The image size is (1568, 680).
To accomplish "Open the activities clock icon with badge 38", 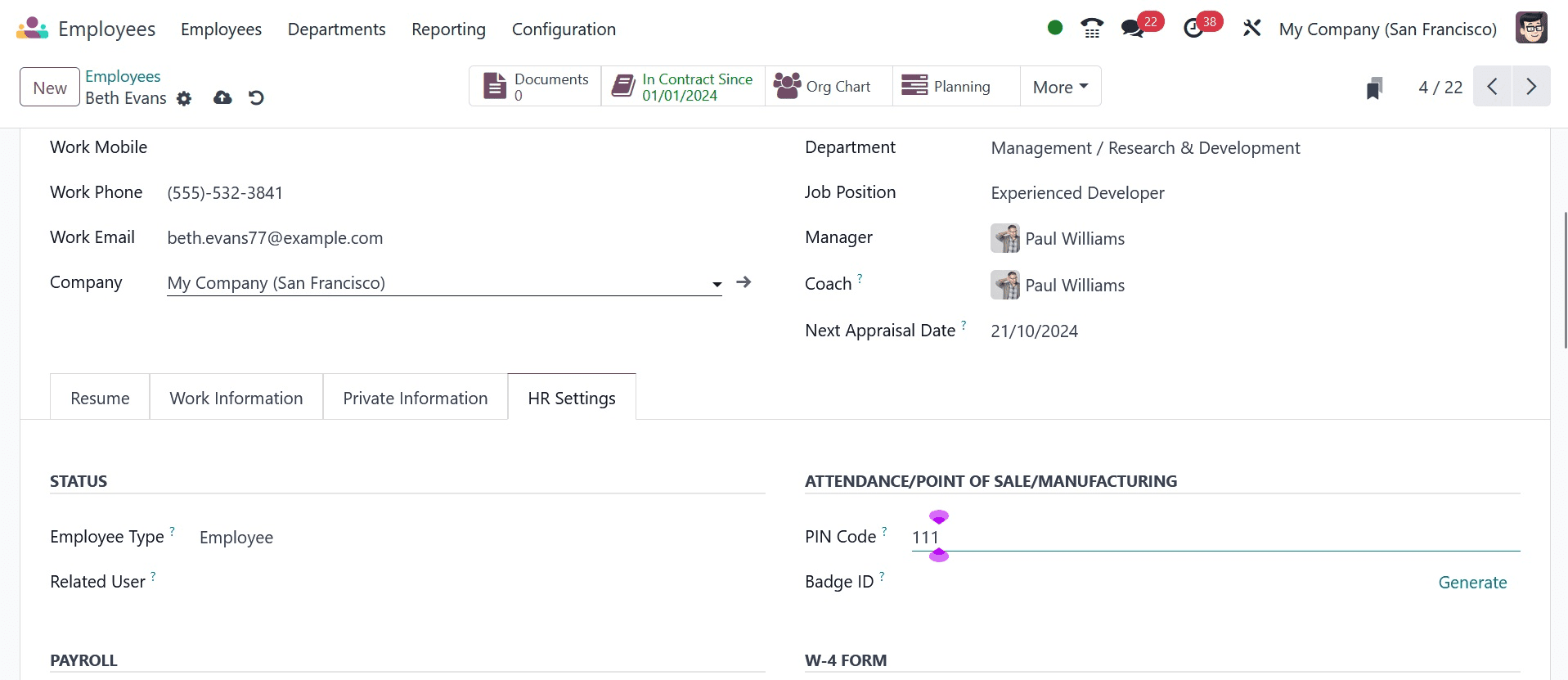I will tap(1193, 29).
